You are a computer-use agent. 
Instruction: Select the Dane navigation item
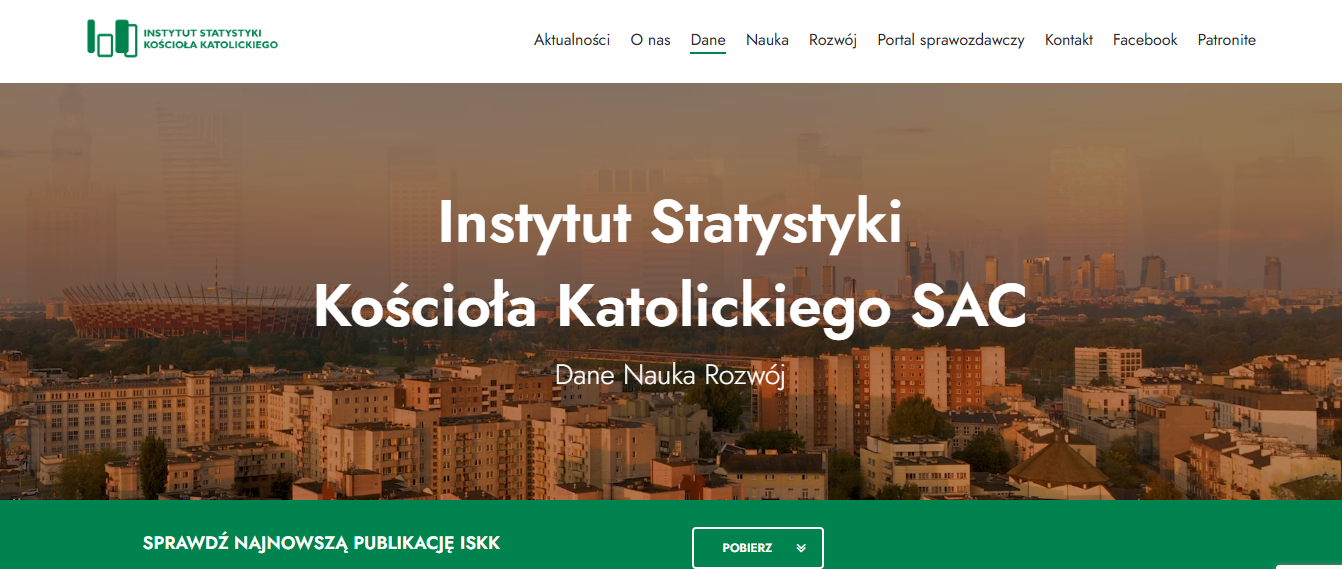(708, 40)
